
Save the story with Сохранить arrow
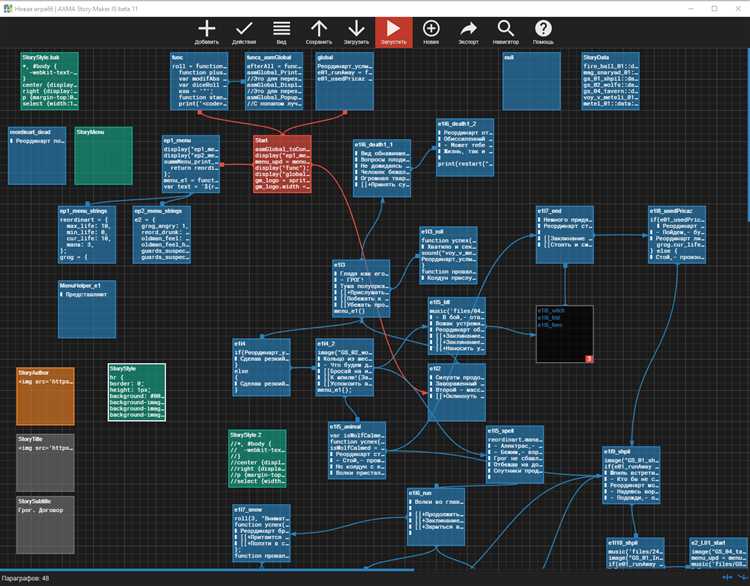pyautogui.click(x=319, y=29)
